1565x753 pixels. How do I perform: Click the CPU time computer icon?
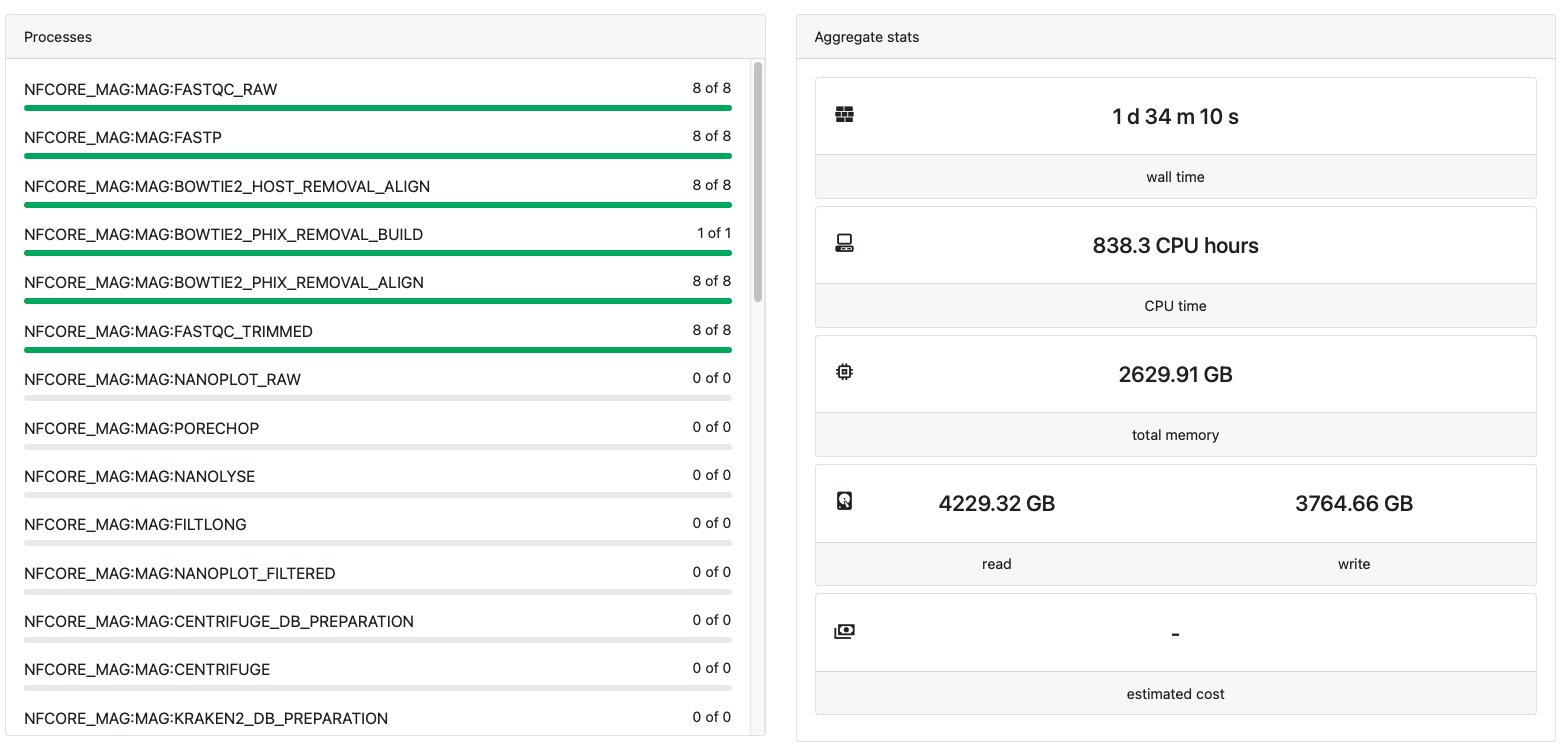(x=845, y=243)
